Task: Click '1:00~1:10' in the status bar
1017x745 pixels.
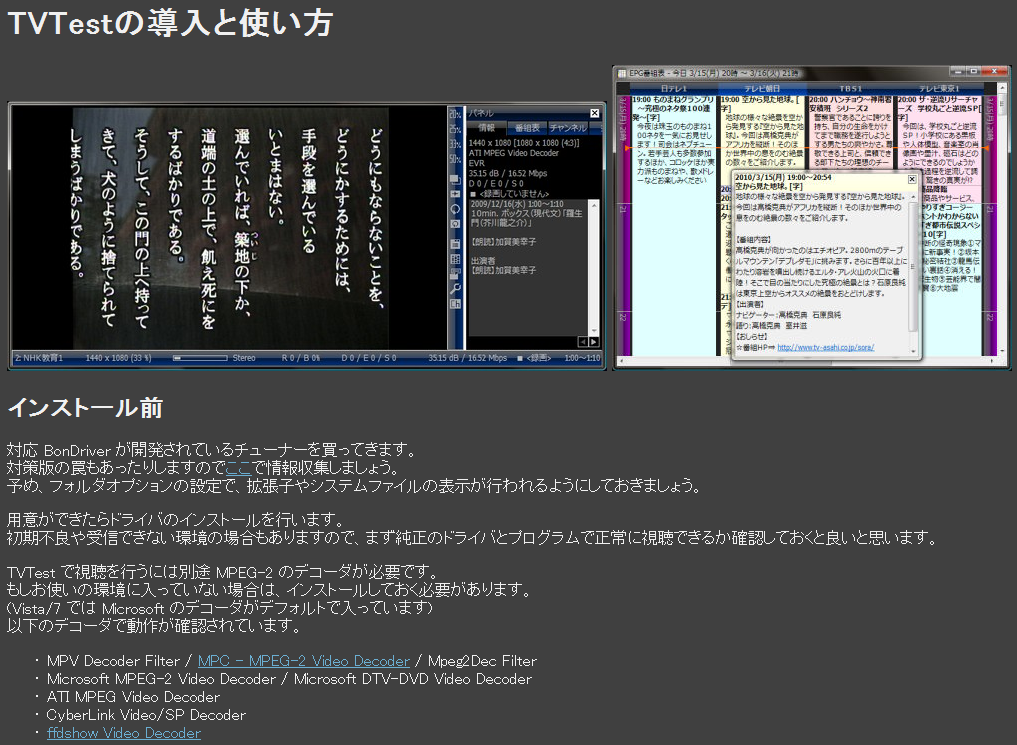Action: pyautogui.click(x=582, y=358)
